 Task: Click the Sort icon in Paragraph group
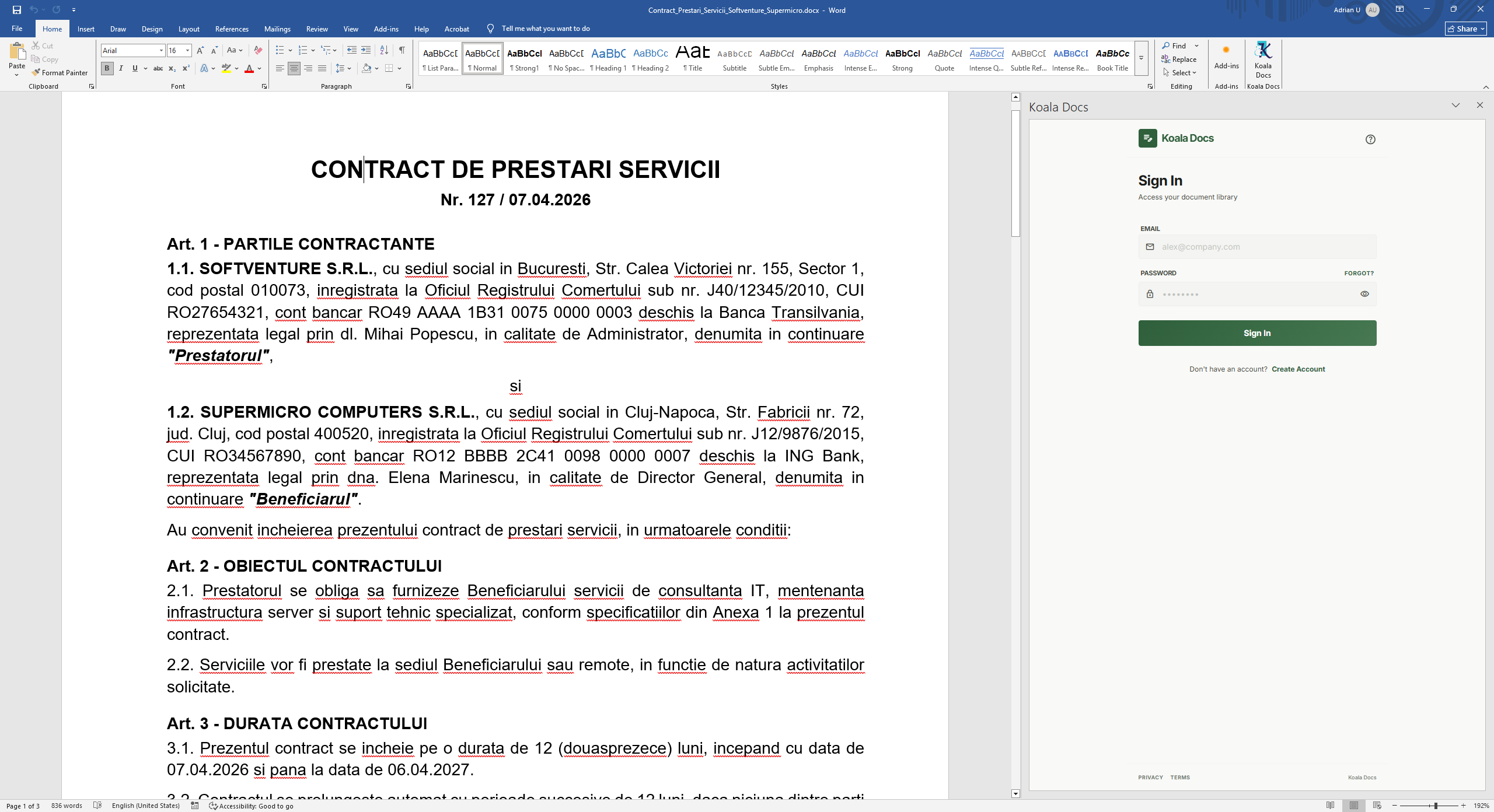(383, 51)
